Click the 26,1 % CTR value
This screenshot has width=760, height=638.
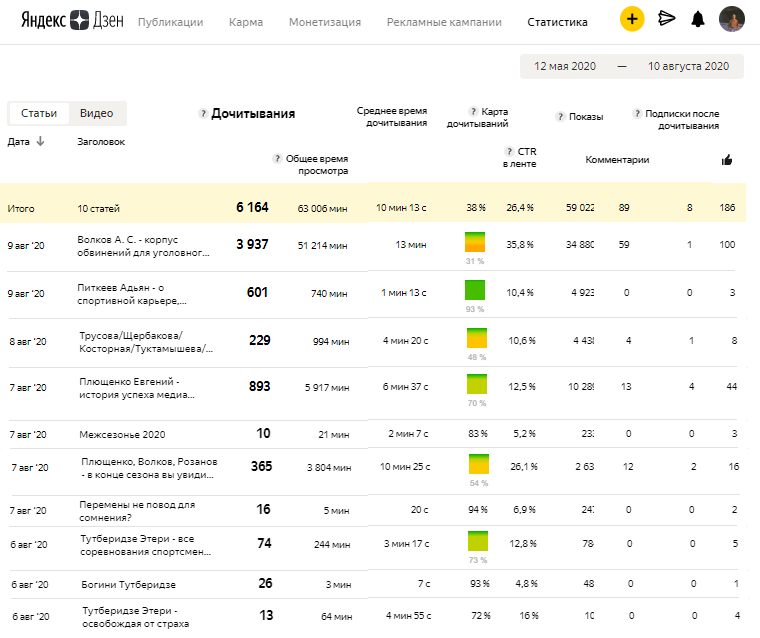coord(524,466)
